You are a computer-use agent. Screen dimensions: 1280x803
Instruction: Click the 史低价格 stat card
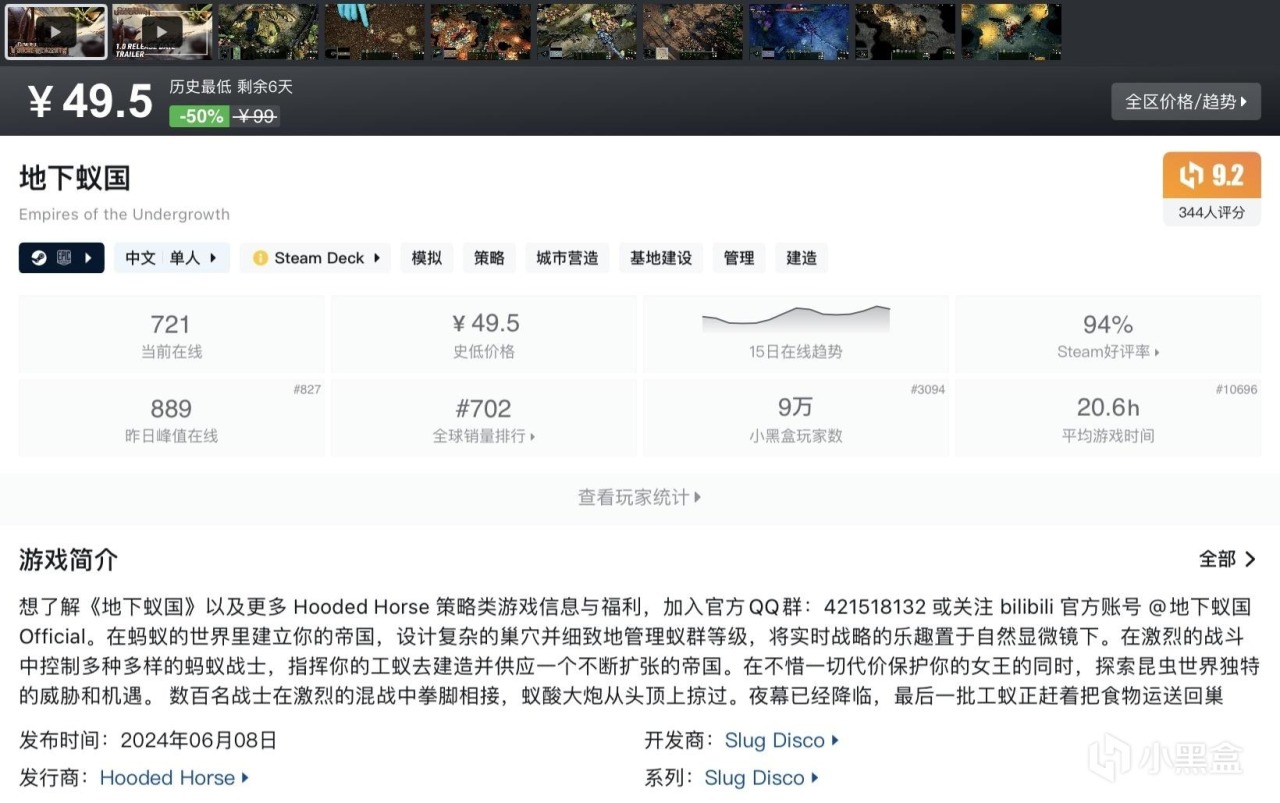(x=484, y=334)
